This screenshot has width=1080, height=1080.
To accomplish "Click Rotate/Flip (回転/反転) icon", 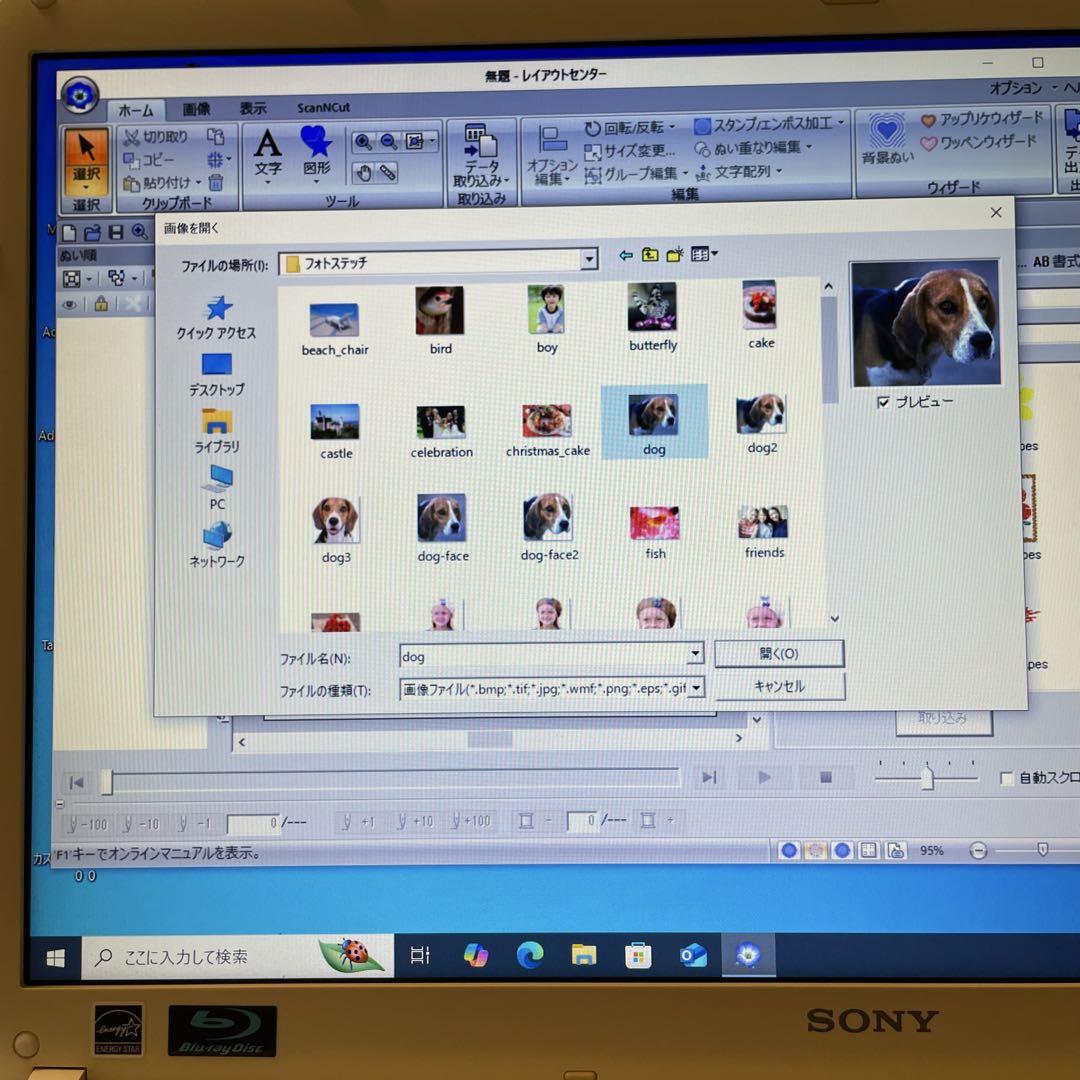I will 592,129.
